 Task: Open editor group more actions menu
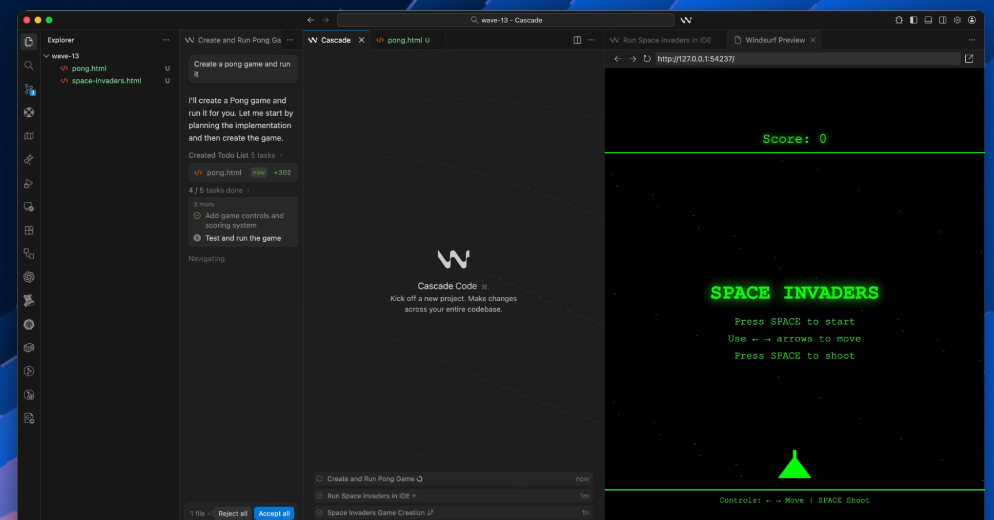pyautogui.click(x=591, y=40)
